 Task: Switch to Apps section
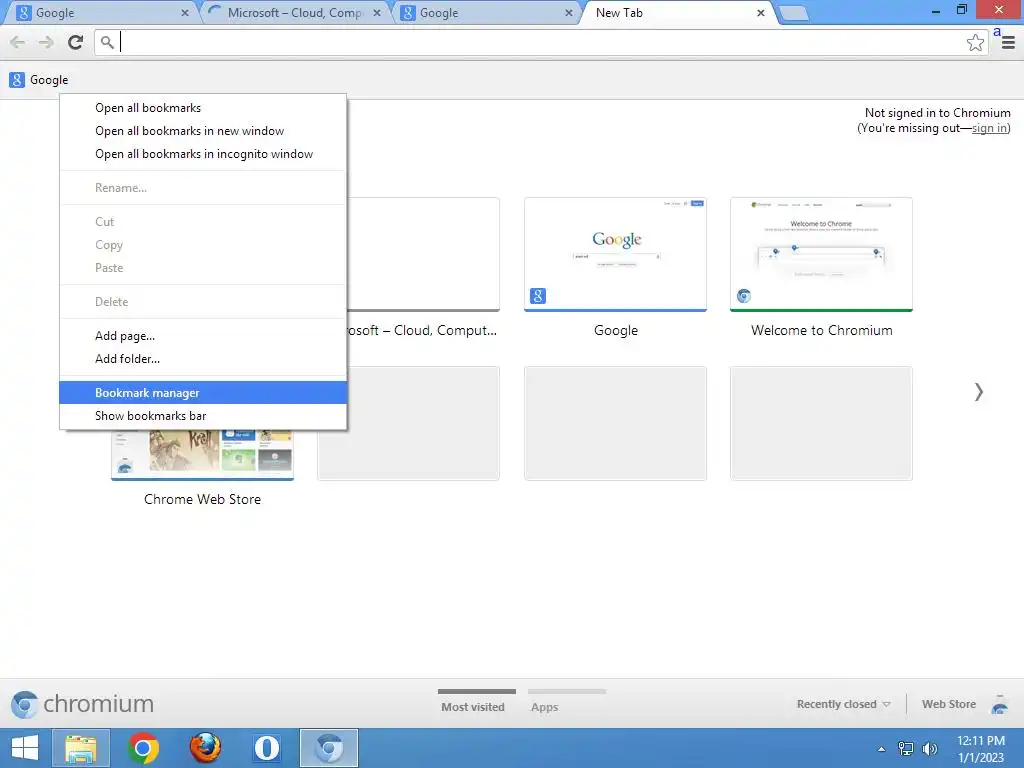click(566, 702)
